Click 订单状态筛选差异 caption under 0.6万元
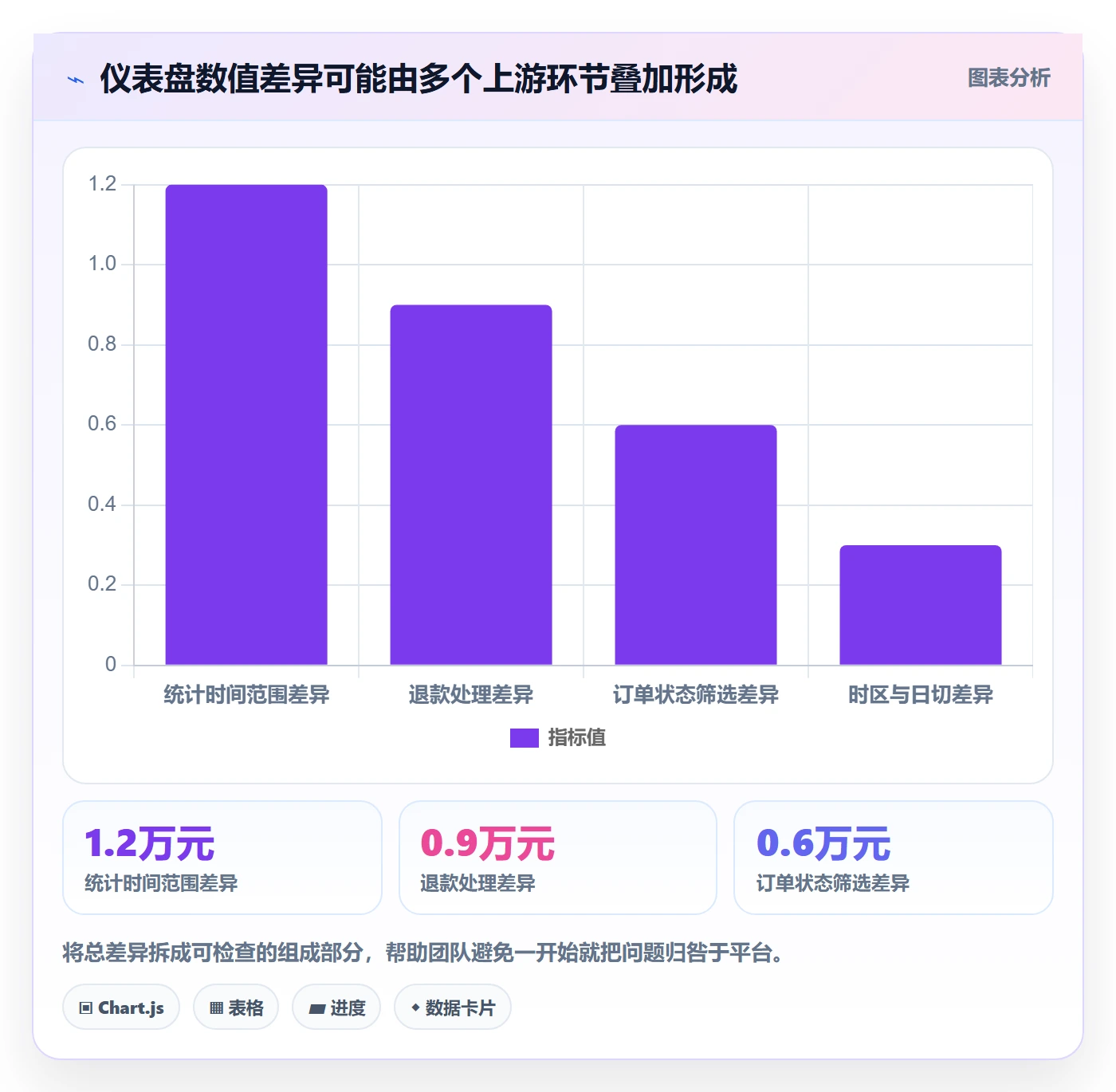 833,883
